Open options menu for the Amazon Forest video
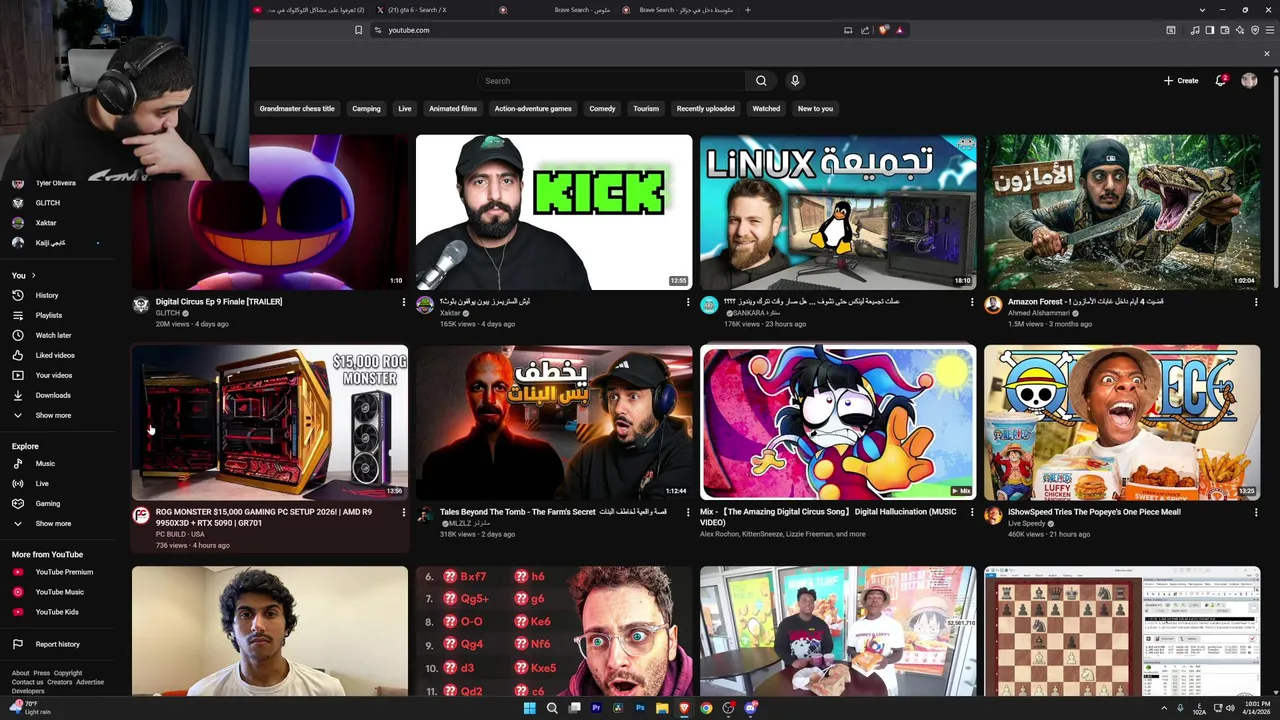 pos(1256,302)
